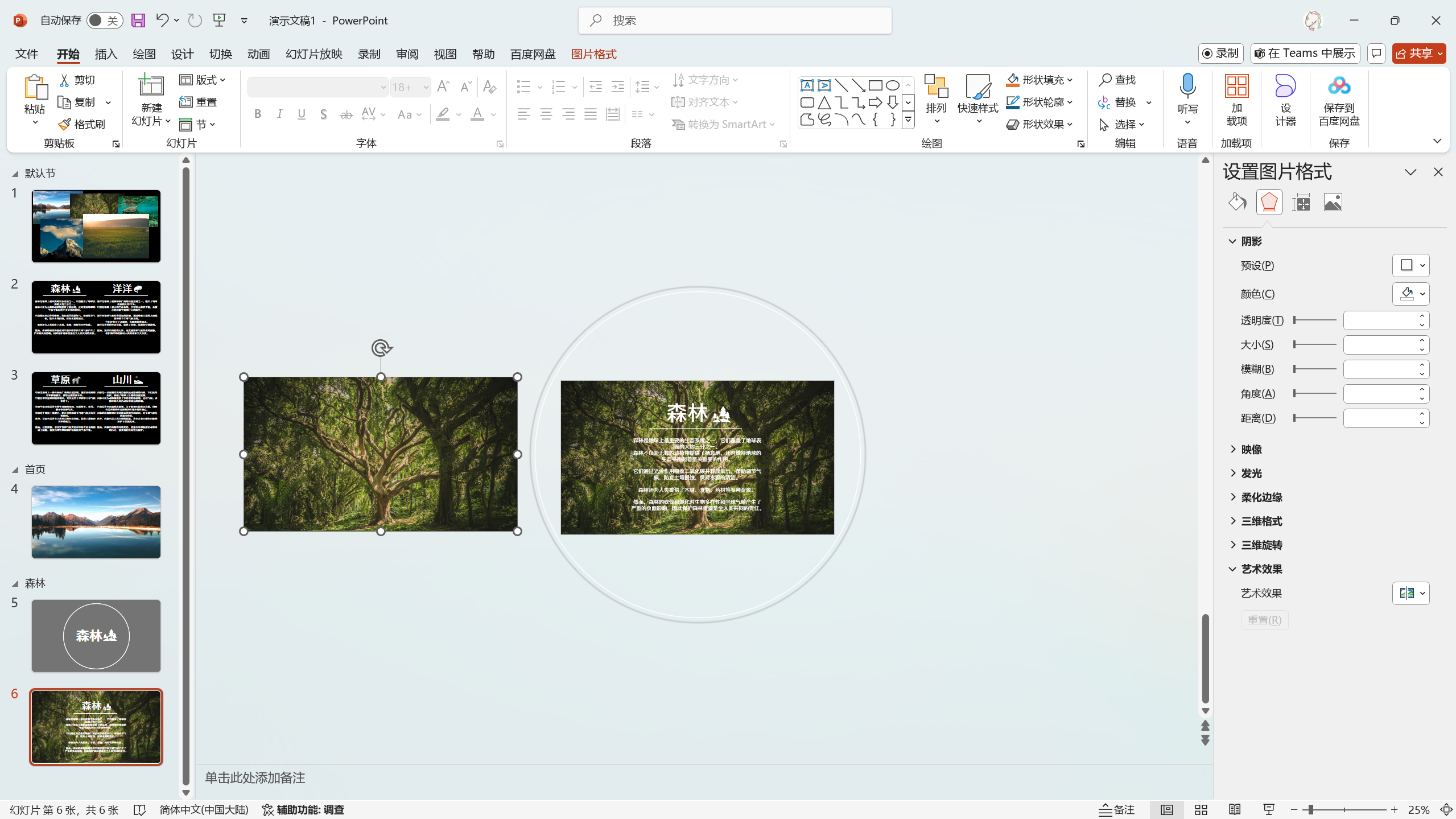
Task: Open shadow Presets (预设) dropdown
Action: point(1411,265)
